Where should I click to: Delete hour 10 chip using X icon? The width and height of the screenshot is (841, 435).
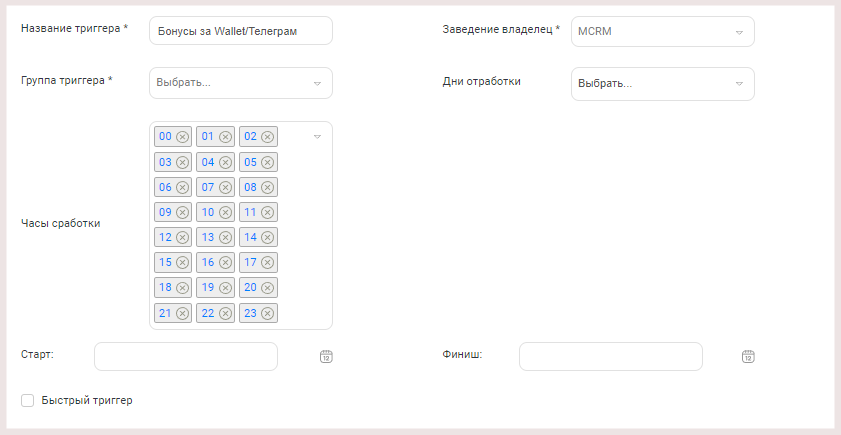pyautogui.click(x=225, y=212)
